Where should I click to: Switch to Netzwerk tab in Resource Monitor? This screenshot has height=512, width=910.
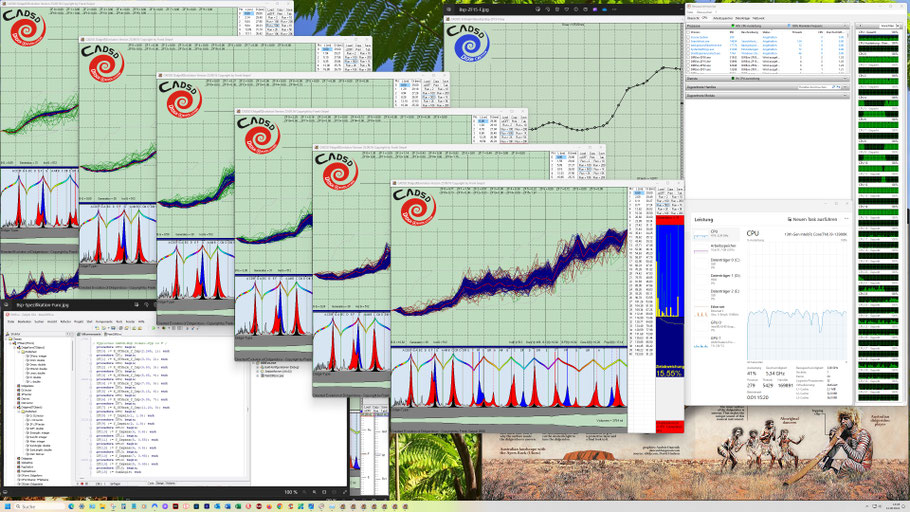pos(759,18)
